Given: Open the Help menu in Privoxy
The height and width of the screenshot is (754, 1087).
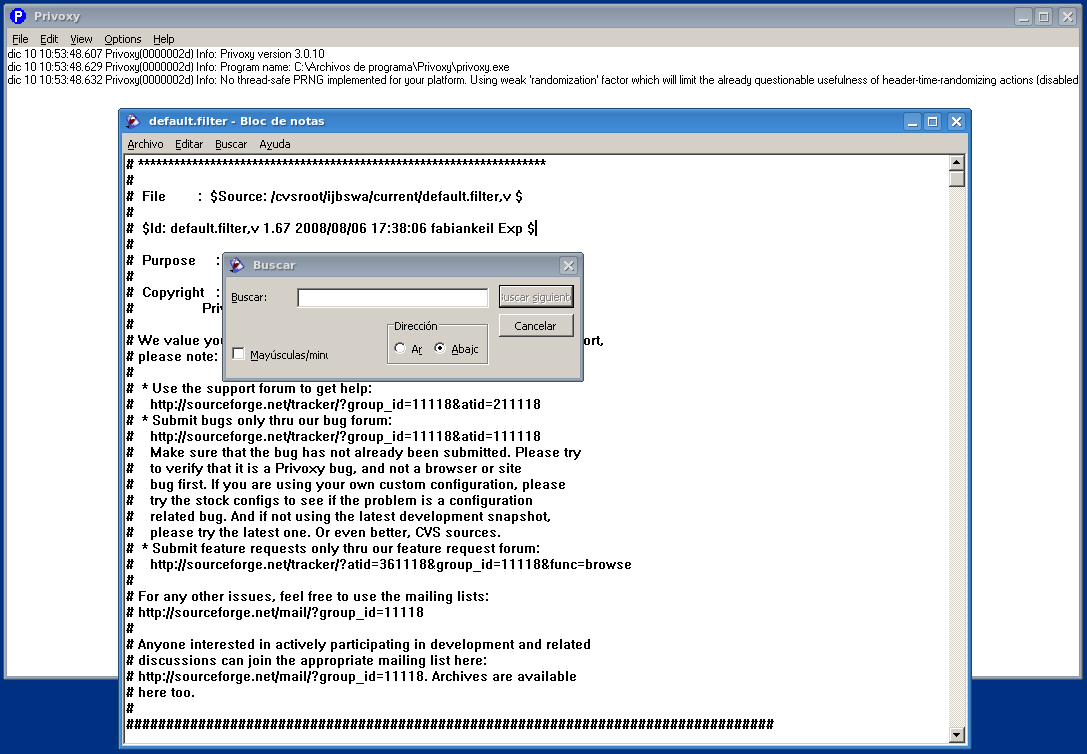Looking at the screenshot, I should coord(164,40).
